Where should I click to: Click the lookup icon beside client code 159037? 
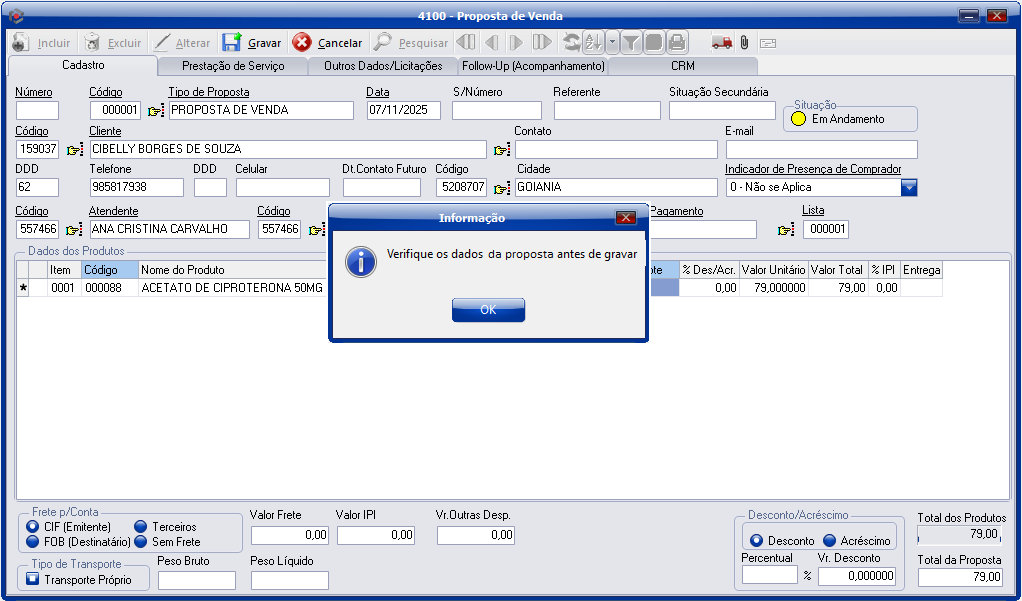click(x=75, y=150)
